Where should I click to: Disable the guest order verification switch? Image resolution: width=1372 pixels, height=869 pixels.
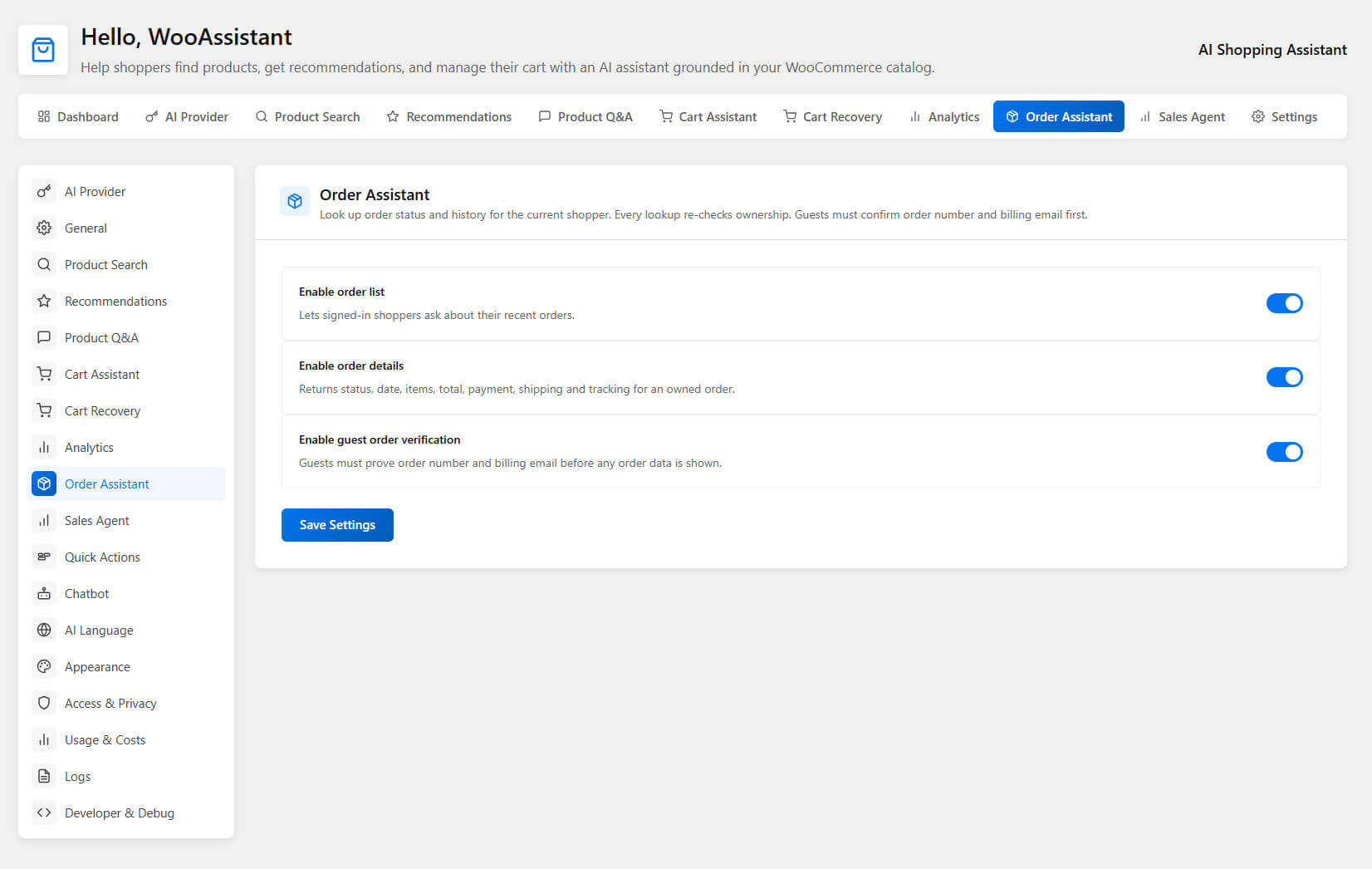point(1284,452)
